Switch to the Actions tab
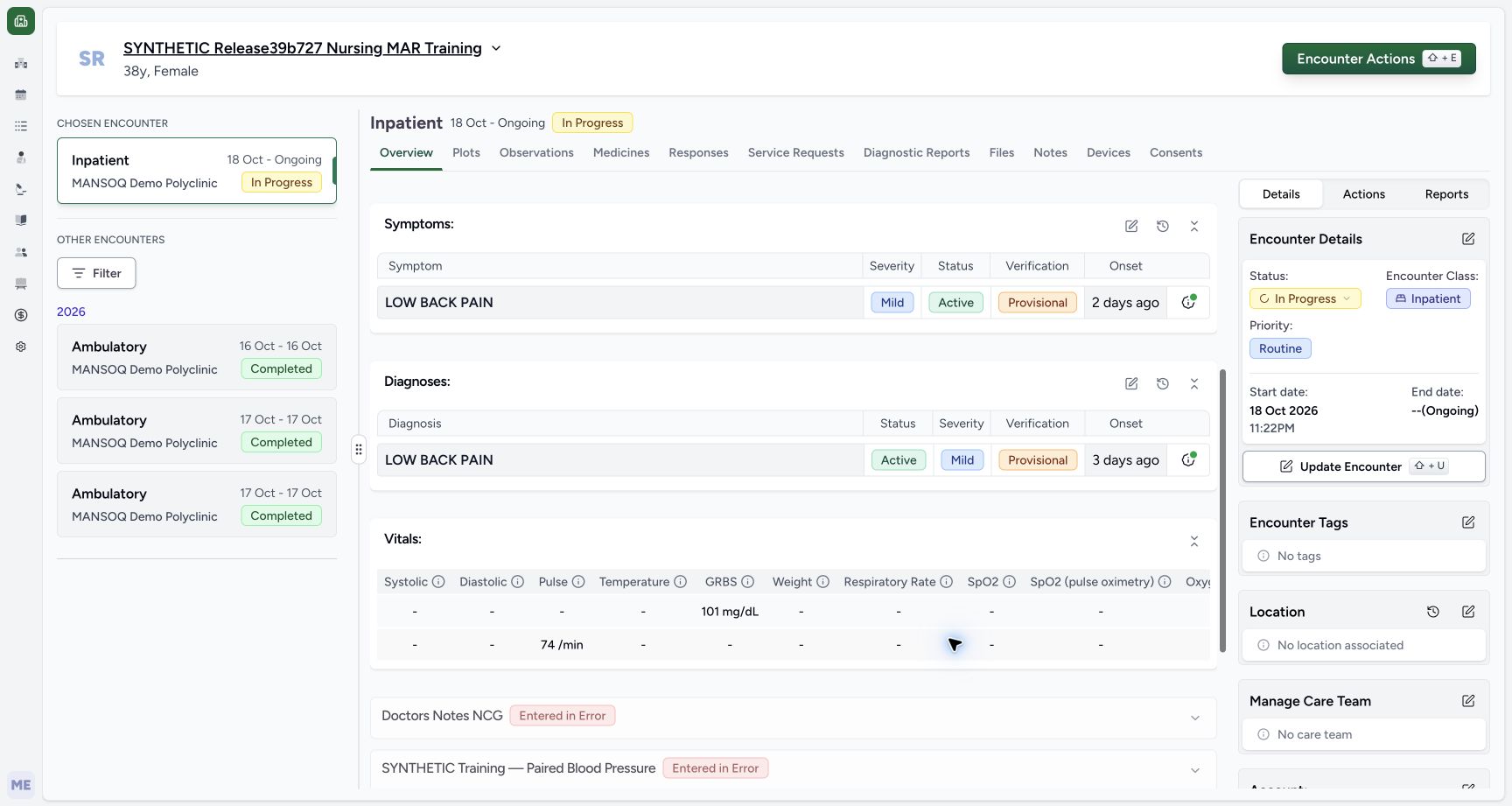1512x806 pixels. [x=1363, y=194]
